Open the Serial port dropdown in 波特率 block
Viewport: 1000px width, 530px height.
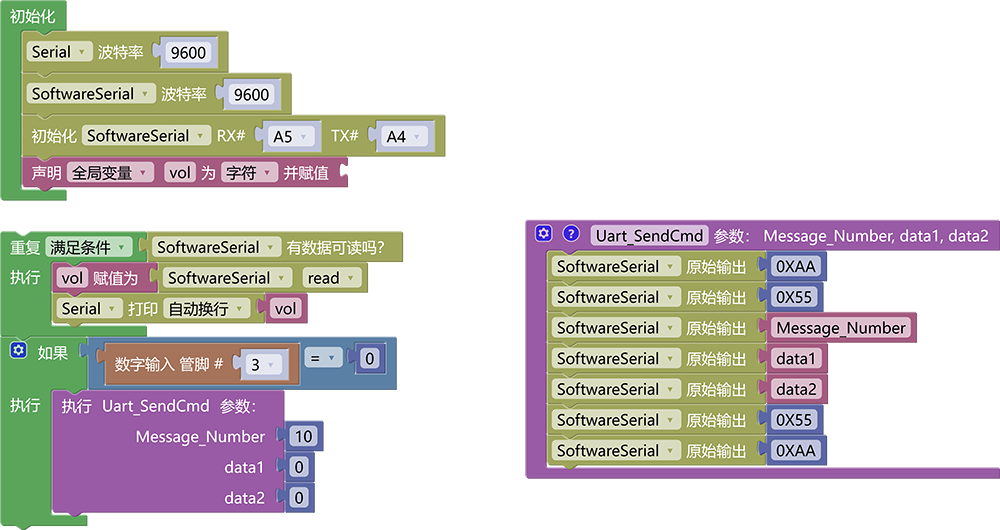59,52
